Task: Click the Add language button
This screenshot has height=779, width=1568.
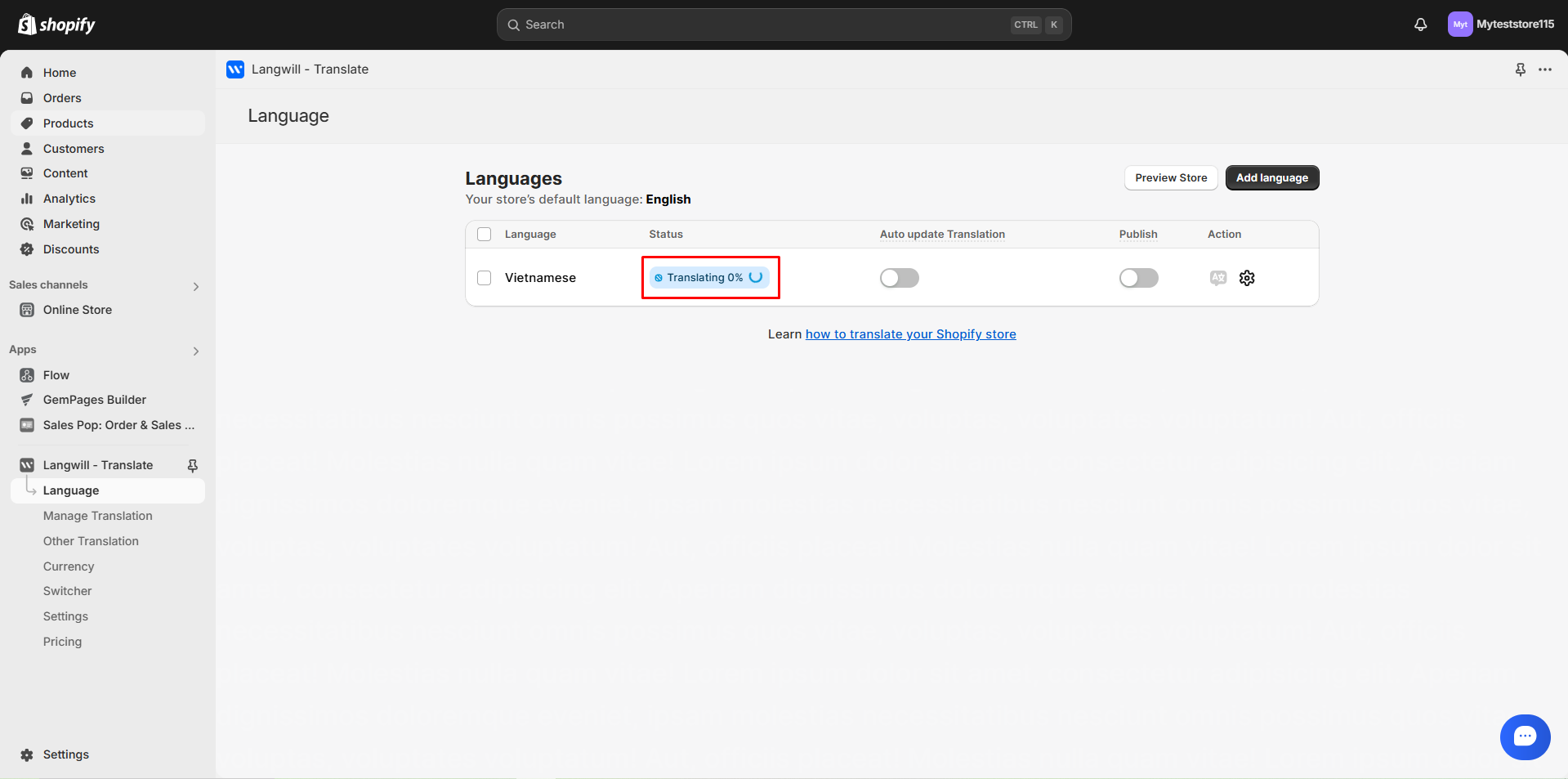Action: pyautogui.click(x=1271, y=177)
